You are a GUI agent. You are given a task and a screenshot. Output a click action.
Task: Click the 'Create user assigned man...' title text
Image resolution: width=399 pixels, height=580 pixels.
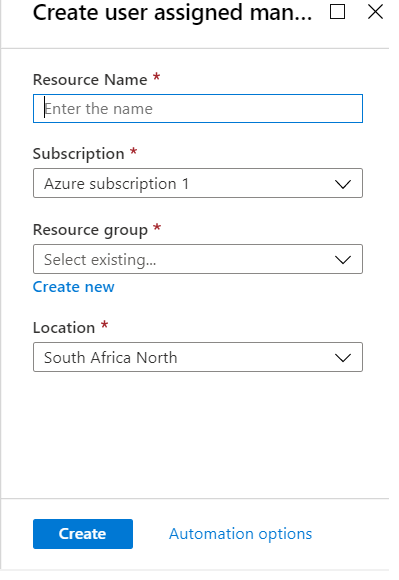(172, 13)
